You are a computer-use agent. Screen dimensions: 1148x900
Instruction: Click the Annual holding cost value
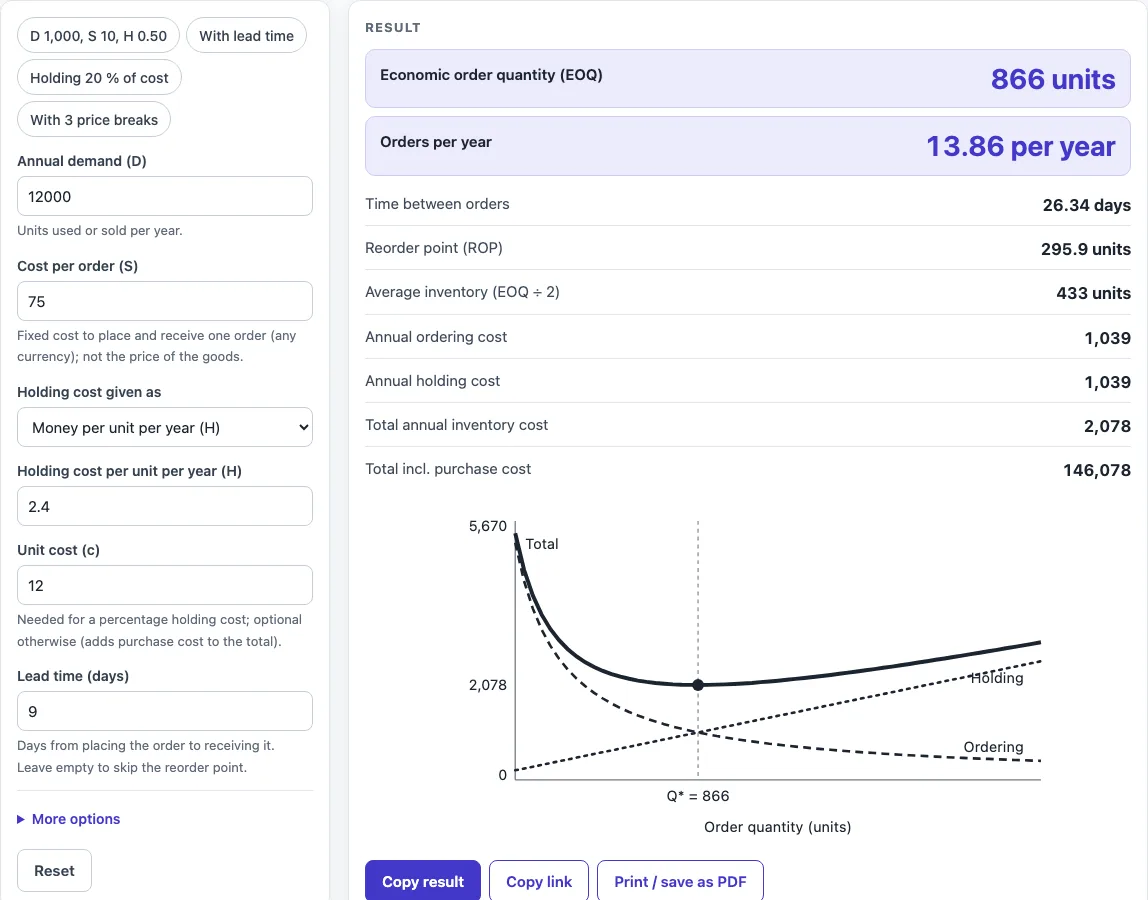1107,382
